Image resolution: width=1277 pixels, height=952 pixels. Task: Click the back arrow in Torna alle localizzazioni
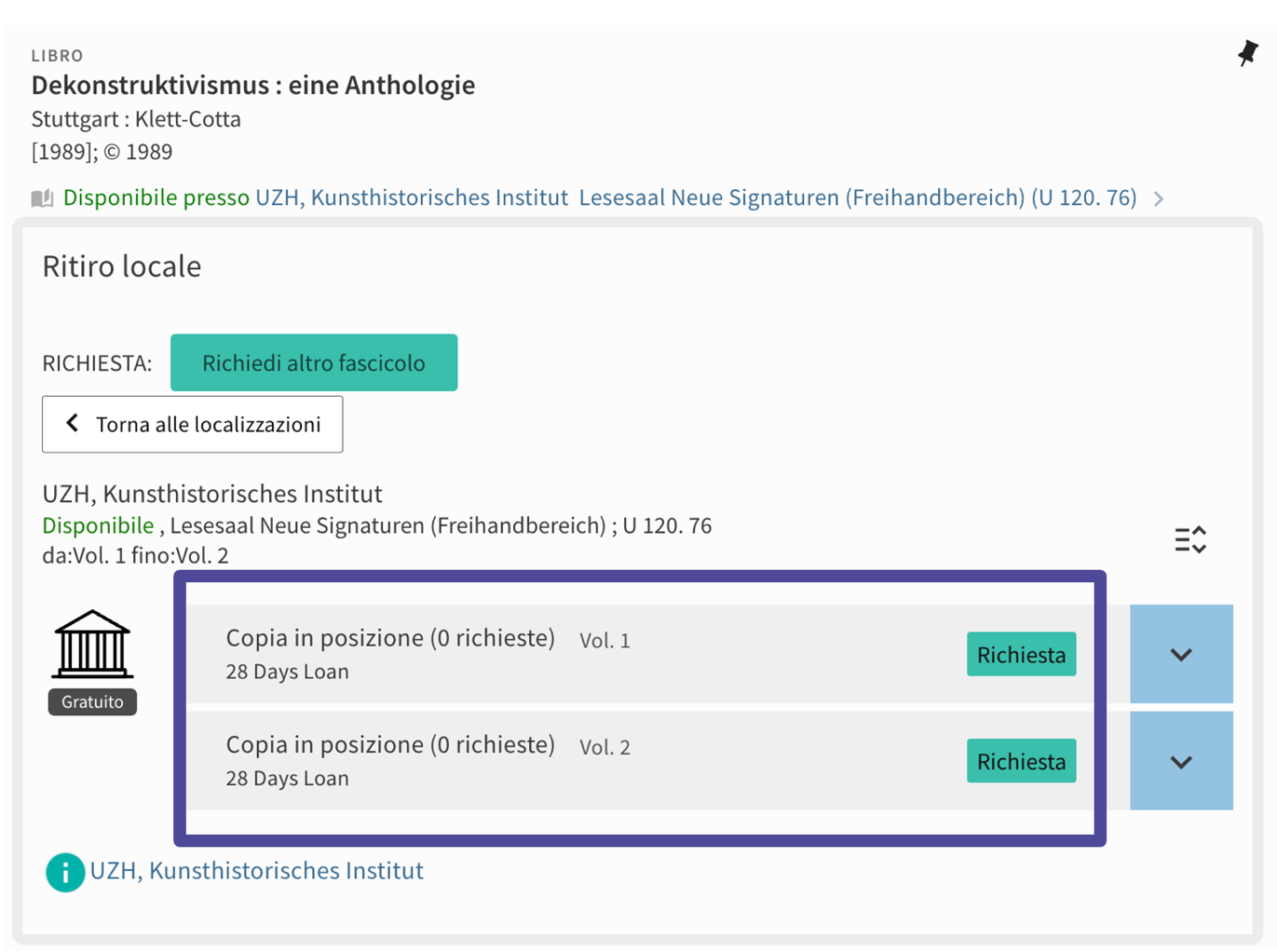[73, 424]
